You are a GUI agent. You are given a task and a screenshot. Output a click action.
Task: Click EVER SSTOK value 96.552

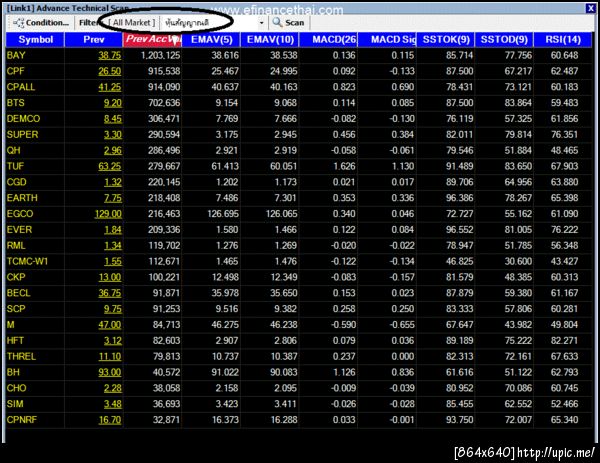[460, 230]
